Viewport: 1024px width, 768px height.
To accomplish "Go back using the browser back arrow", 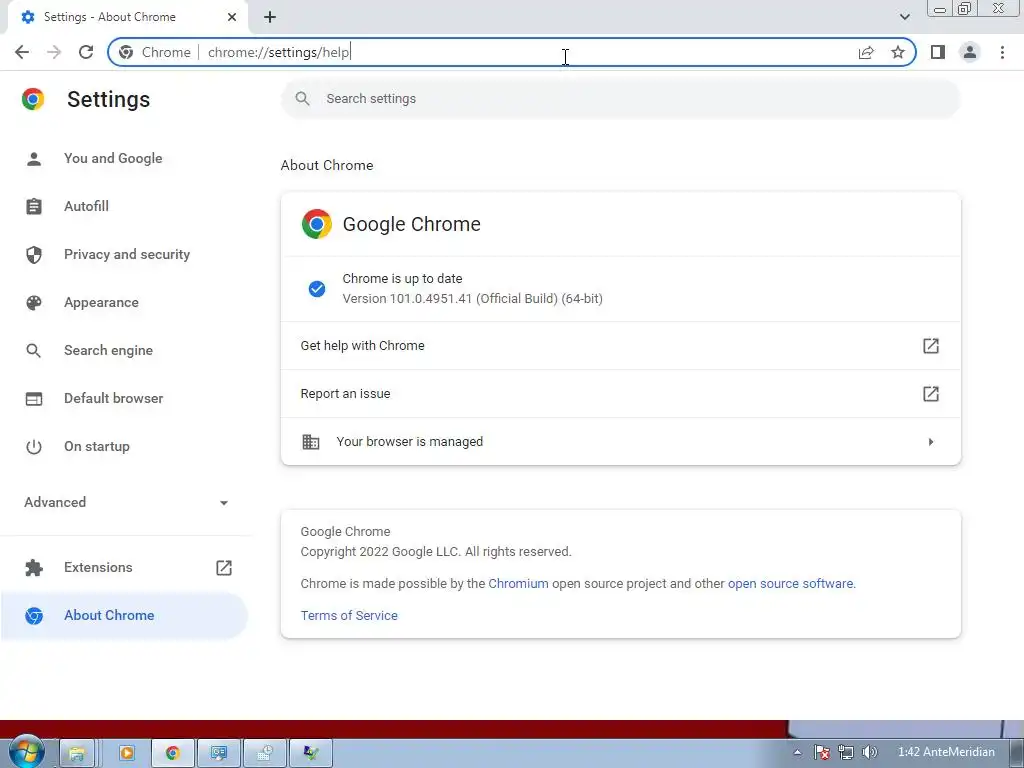I will click(22, 52).
